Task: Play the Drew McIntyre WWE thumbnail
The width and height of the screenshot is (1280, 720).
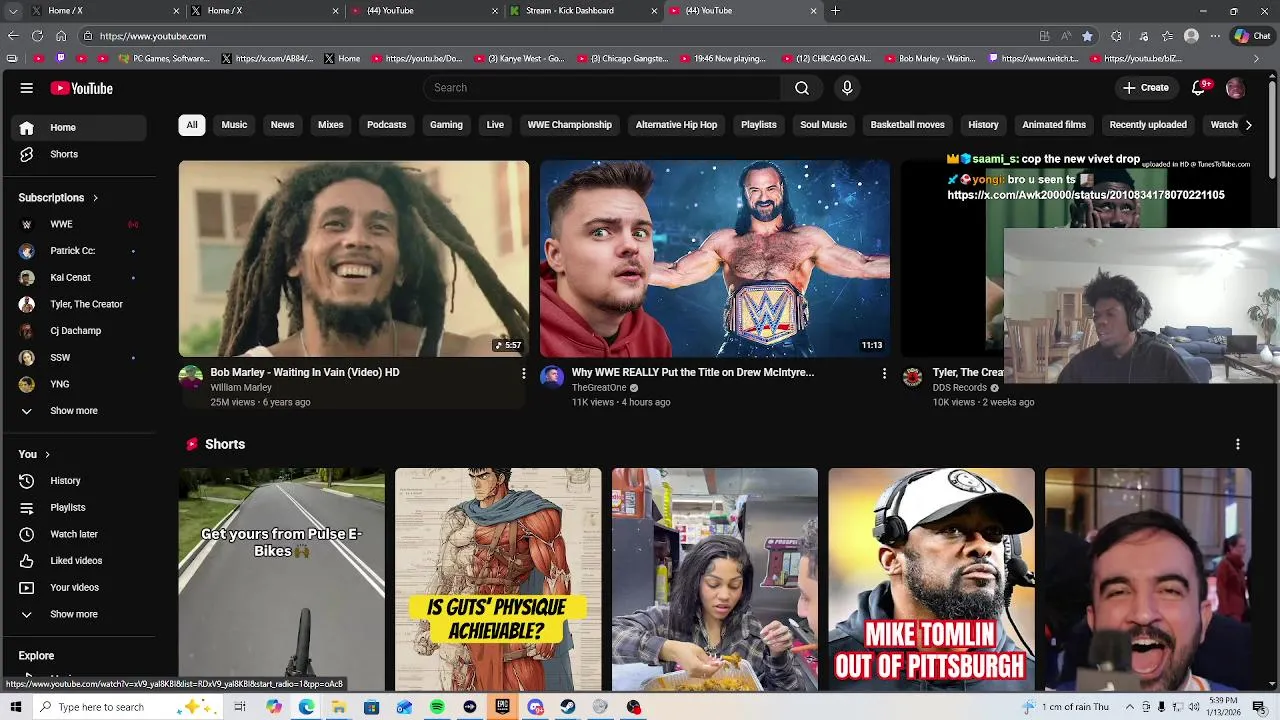Action: tap(715, 259)
